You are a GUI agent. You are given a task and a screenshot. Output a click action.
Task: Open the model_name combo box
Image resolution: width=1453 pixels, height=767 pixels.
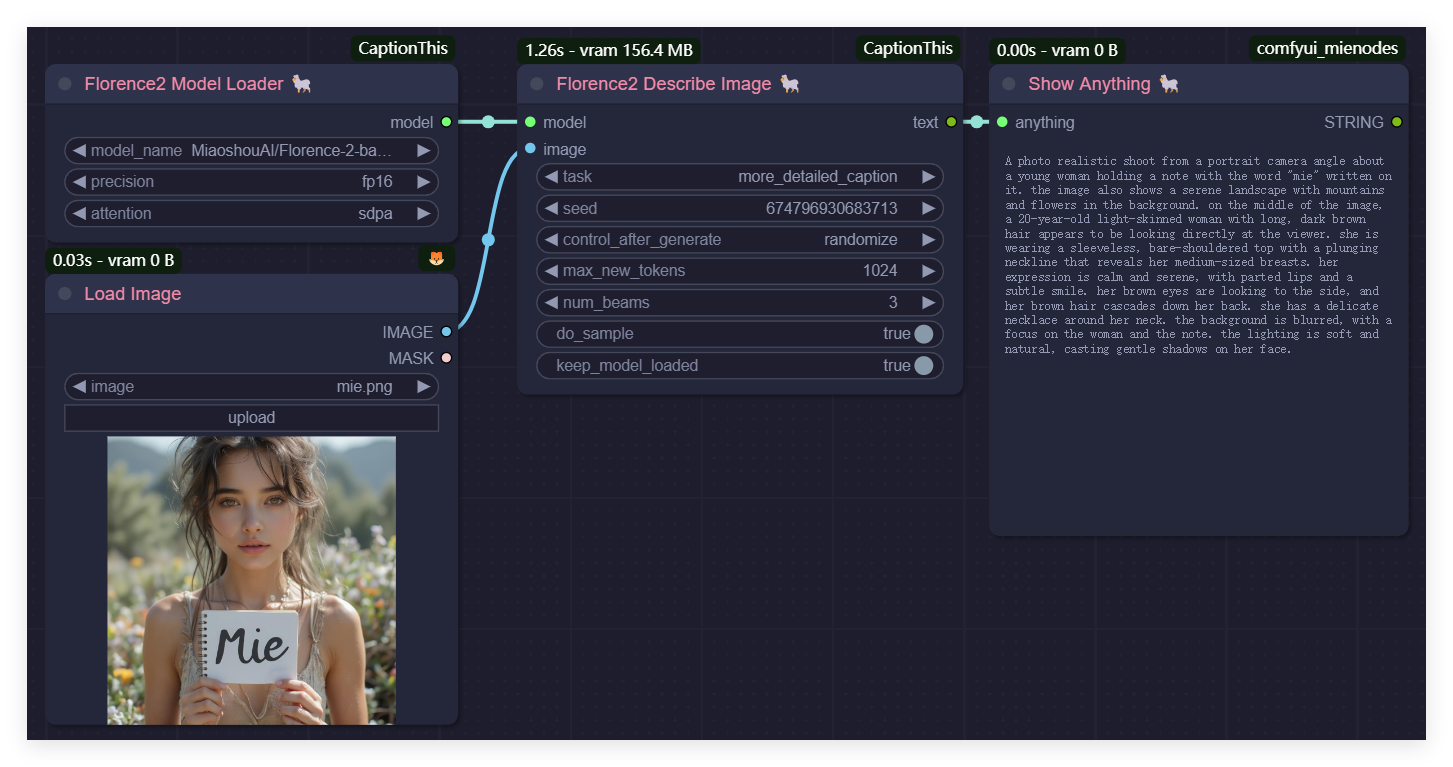(251, 151)
